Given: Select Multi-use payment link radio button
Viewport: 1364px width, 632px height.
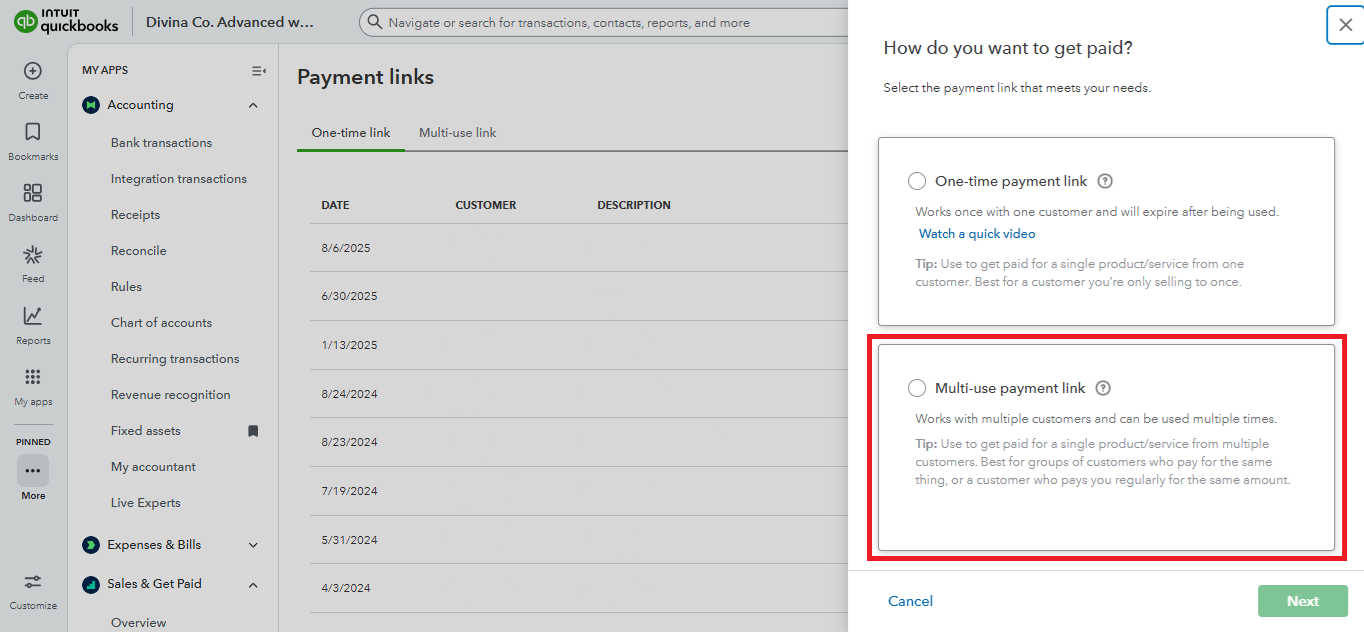Looking at the screenshot, I should (917, 388).
